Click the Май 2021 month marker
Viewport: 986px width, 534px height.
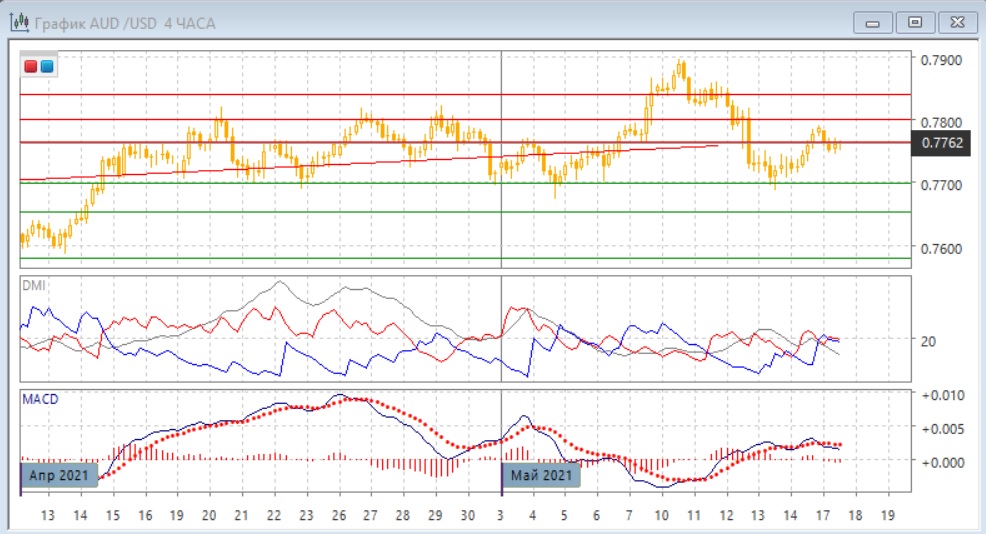[x=541, y=475]
